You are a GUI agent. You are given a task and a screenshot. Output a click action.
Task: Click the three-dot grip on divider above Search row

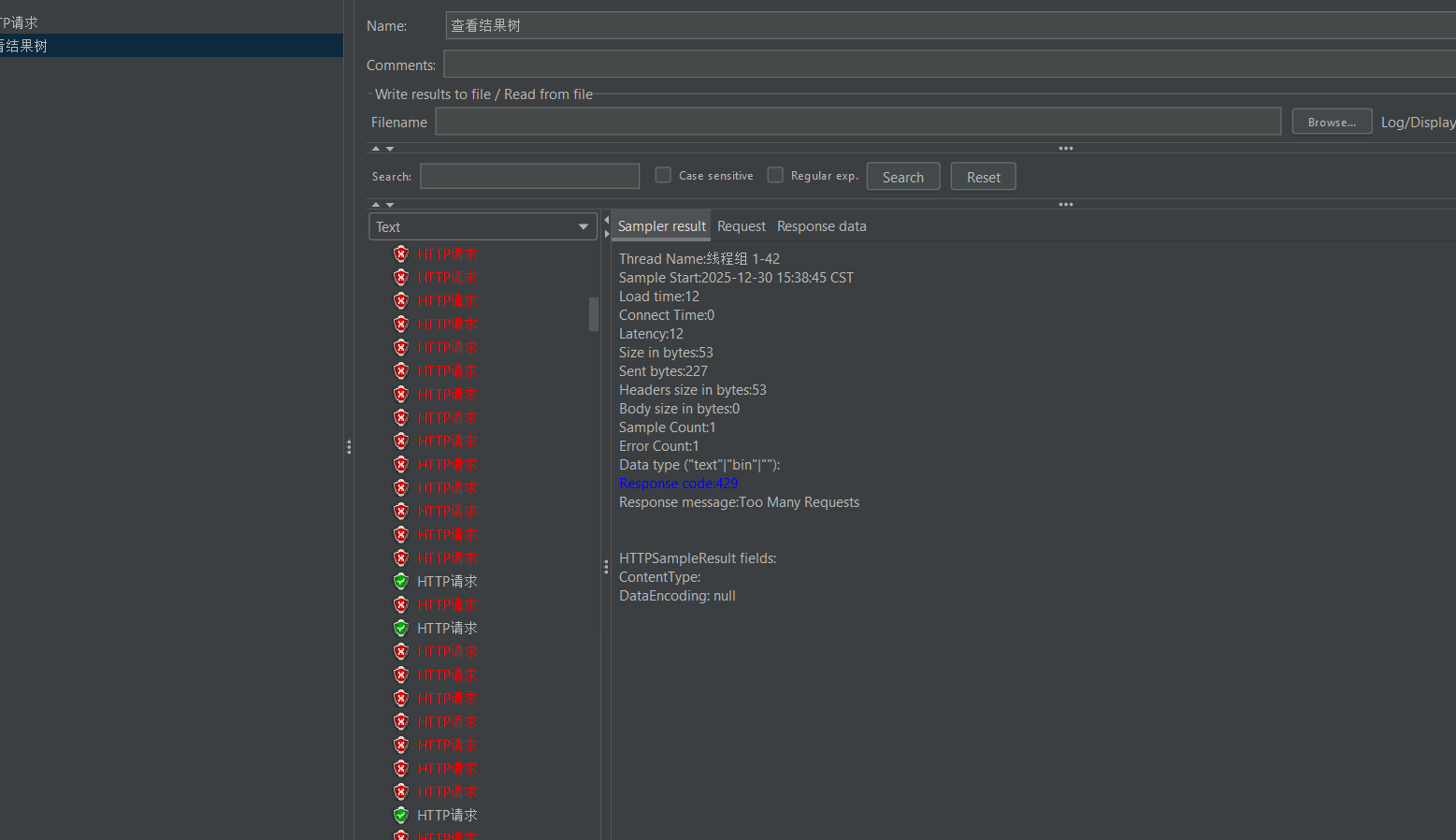(x=1066, y=149)
